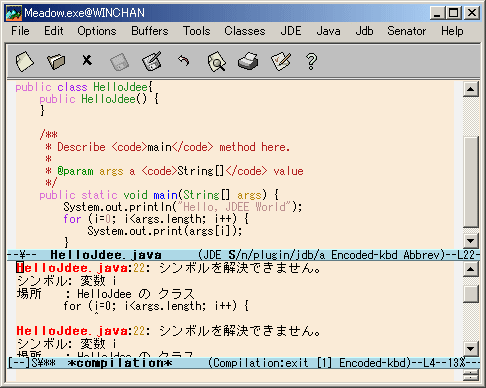This screenshot has height=388, width=486.
Task: Click the source editor scrollbar thumb
Action: pyautogui.click(x=471, y=182)
